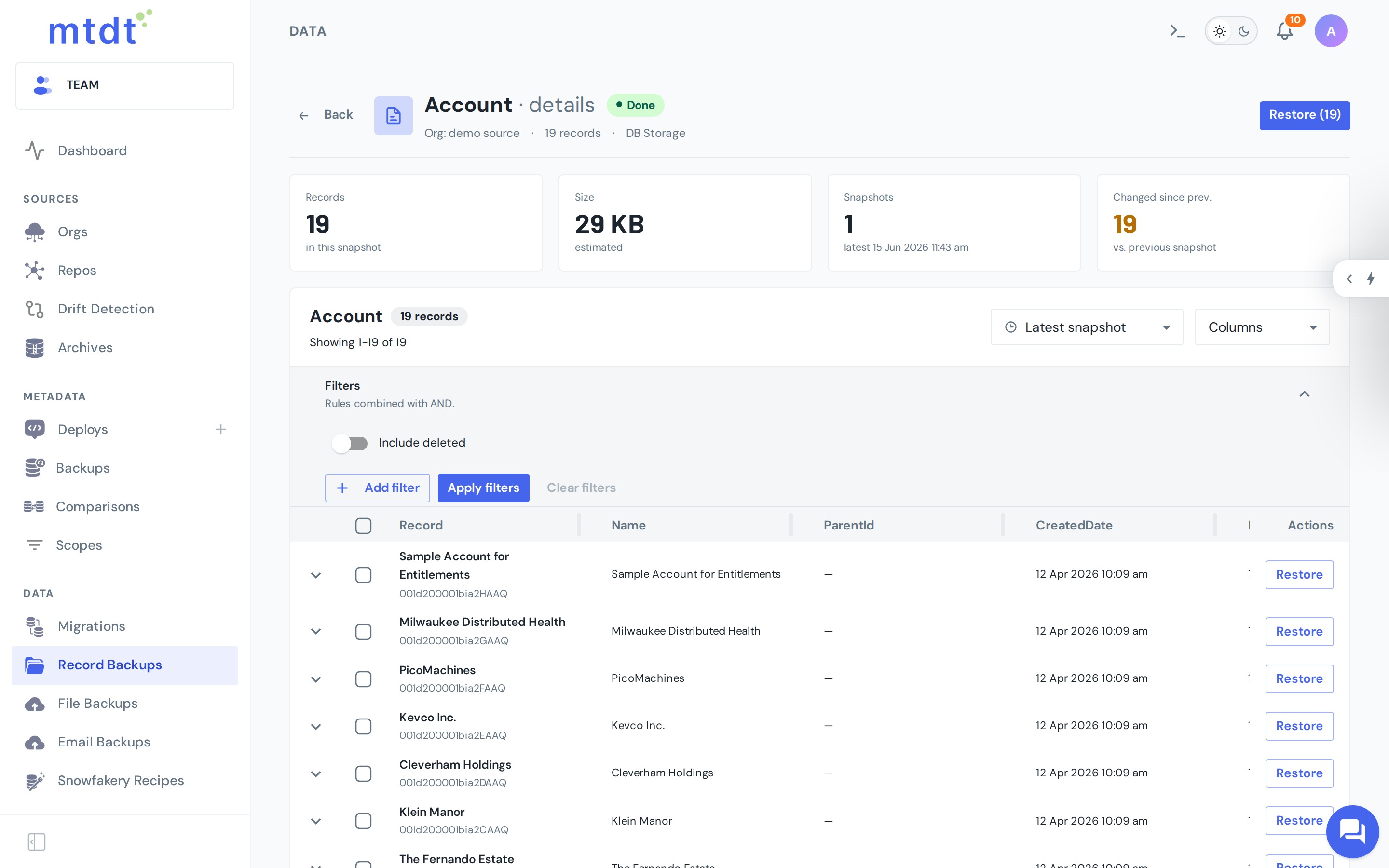Click the Account document icon
Viewport: 1389px width, 868px height.
pyautogui.click(x=393, y=115)
